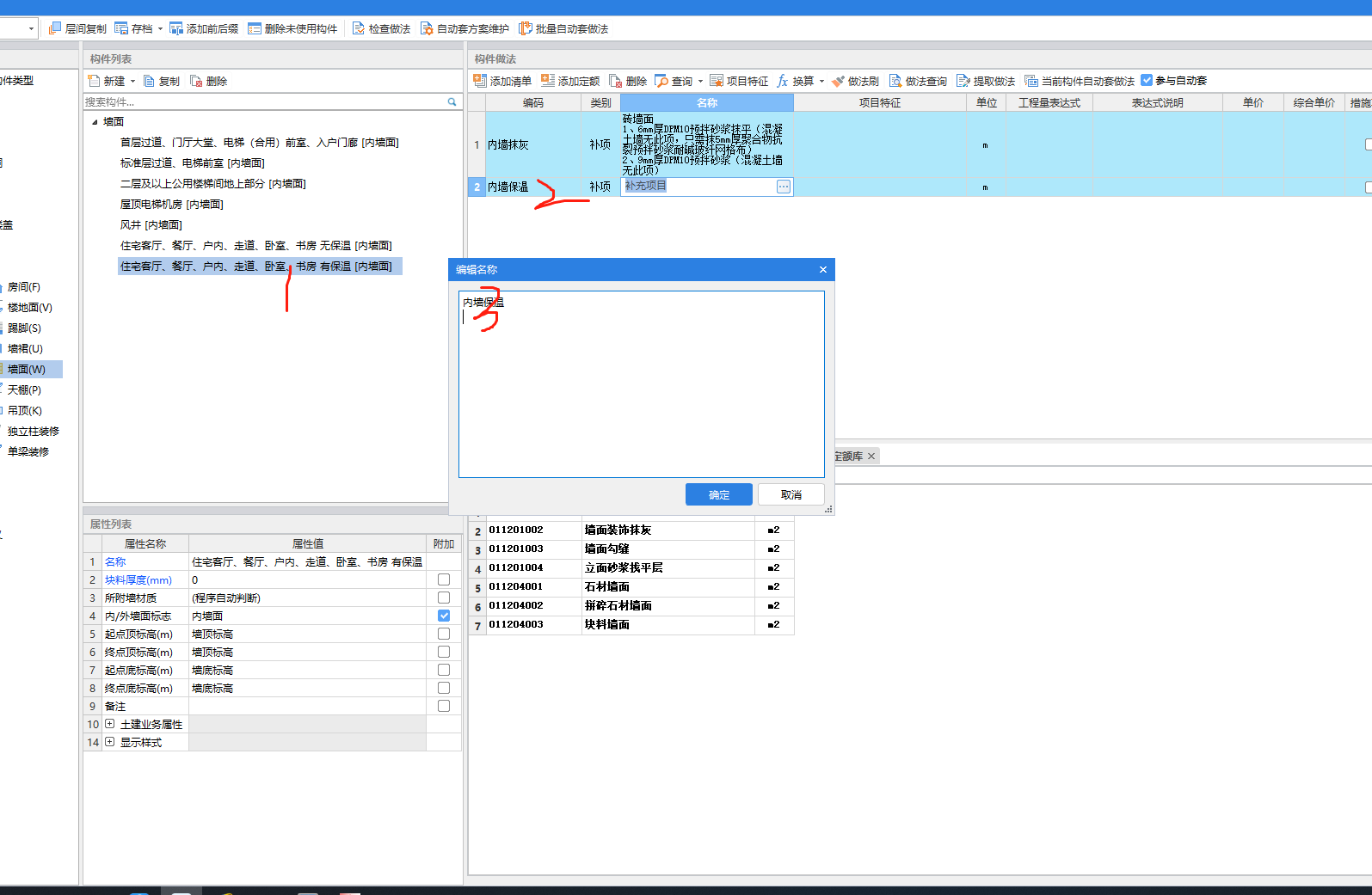Select 天棚(P) in the component type list
Image resolution: width=1372 pixels, height=895 pixels.
[x=24, y=390]
